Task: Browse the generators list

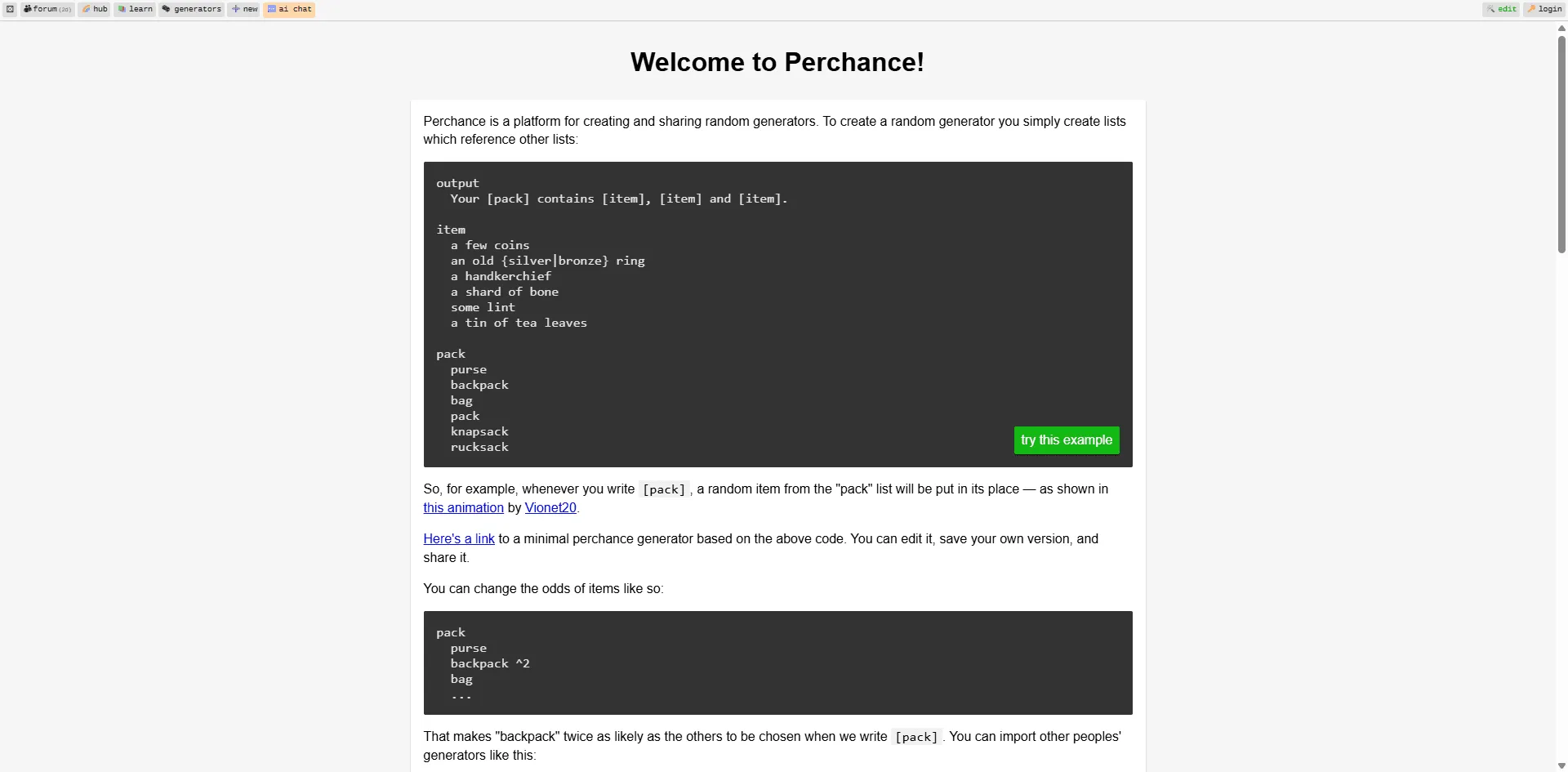Action: pos(192,9)
